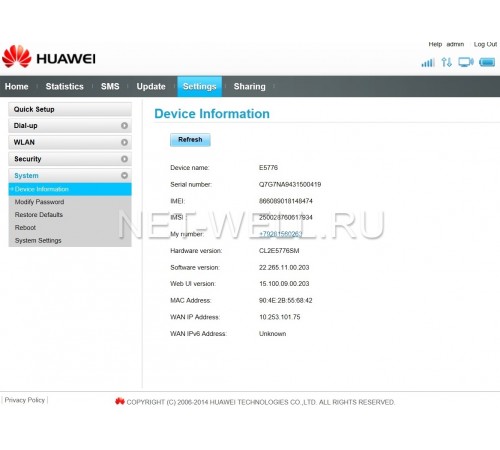500x450 pixels.
Task: Open the Sharing tab
Action: tap(249, 86)
